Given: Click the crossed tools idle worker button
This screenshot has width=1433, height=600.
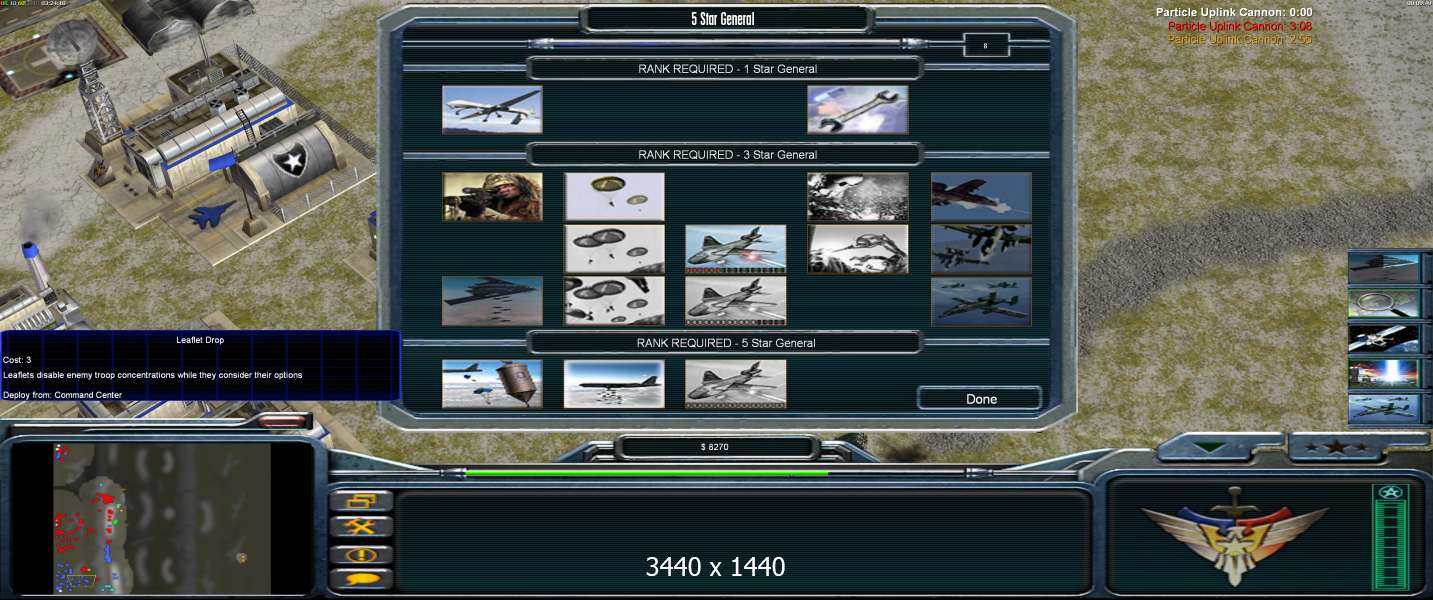Looking at the screenshot, I should 360,527.
